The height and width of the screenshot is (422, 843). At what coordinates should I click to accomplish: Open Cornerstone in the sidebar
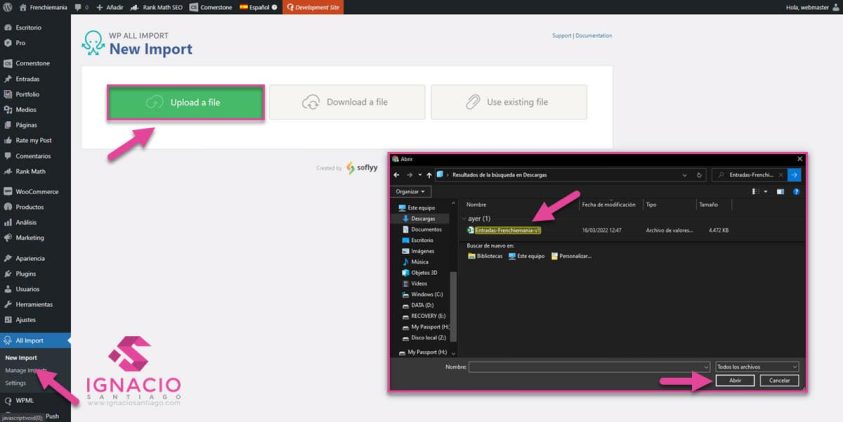point(35,63)
